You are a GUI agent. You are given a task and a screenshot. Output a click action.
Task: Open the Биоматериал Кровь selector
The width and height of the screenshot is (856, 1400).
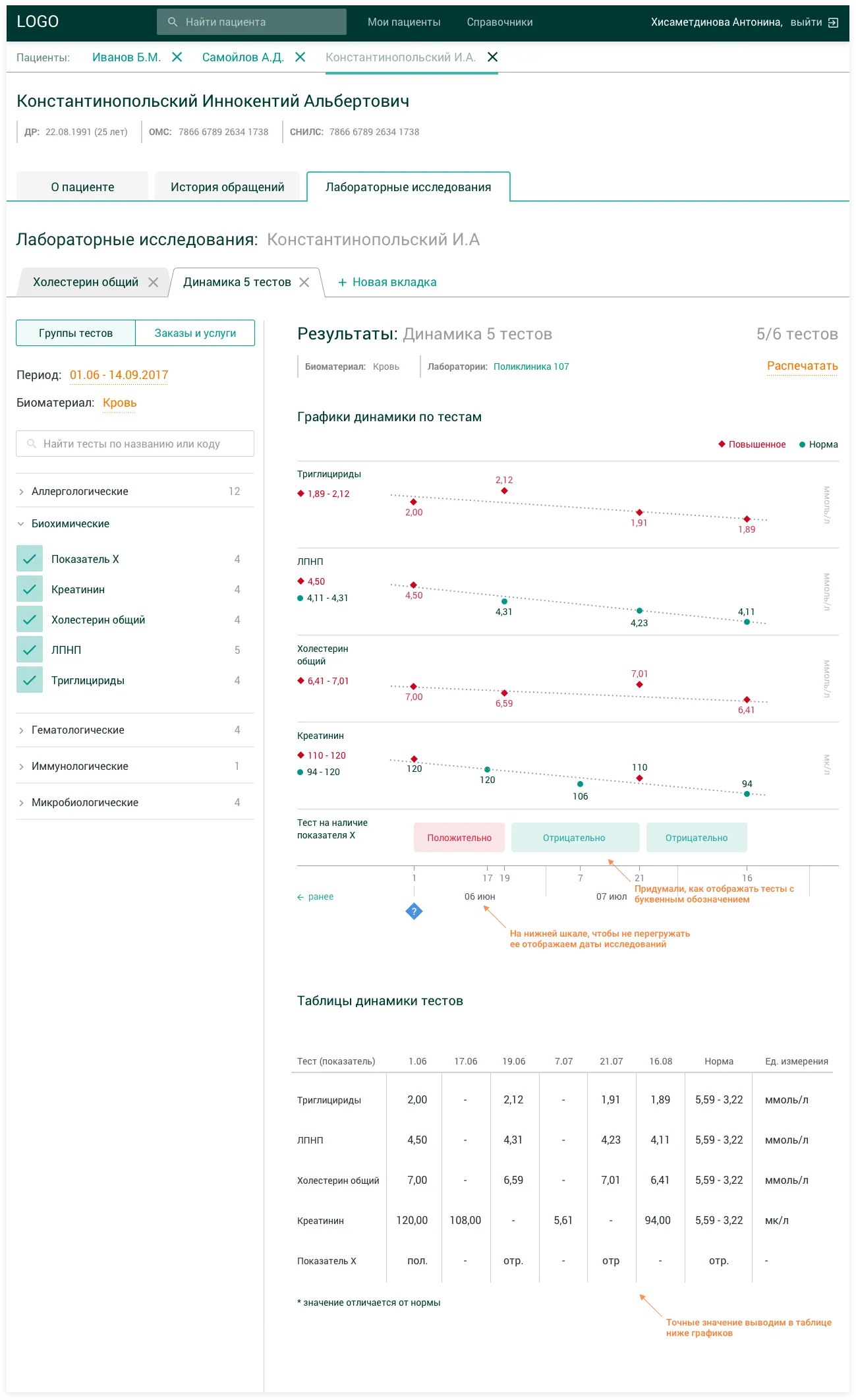coord(119,403)
